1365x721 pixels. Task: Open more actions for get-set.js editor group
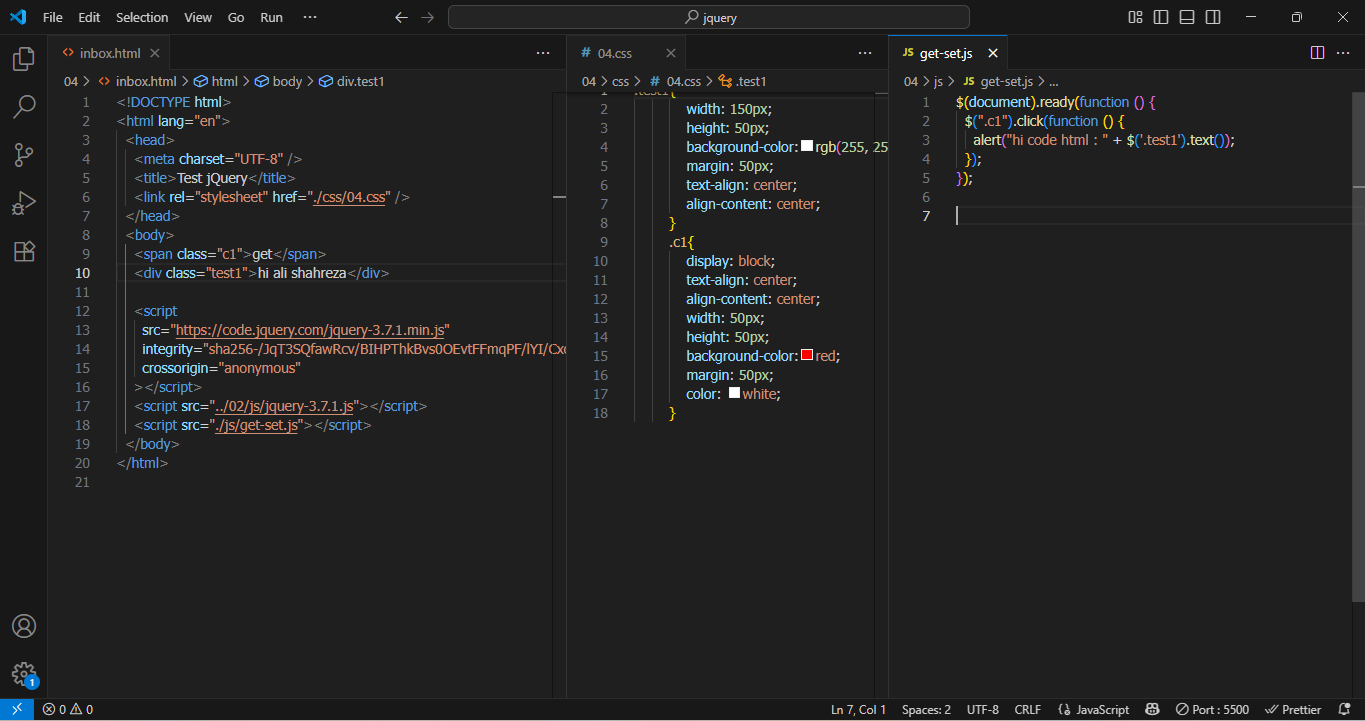1344,52
